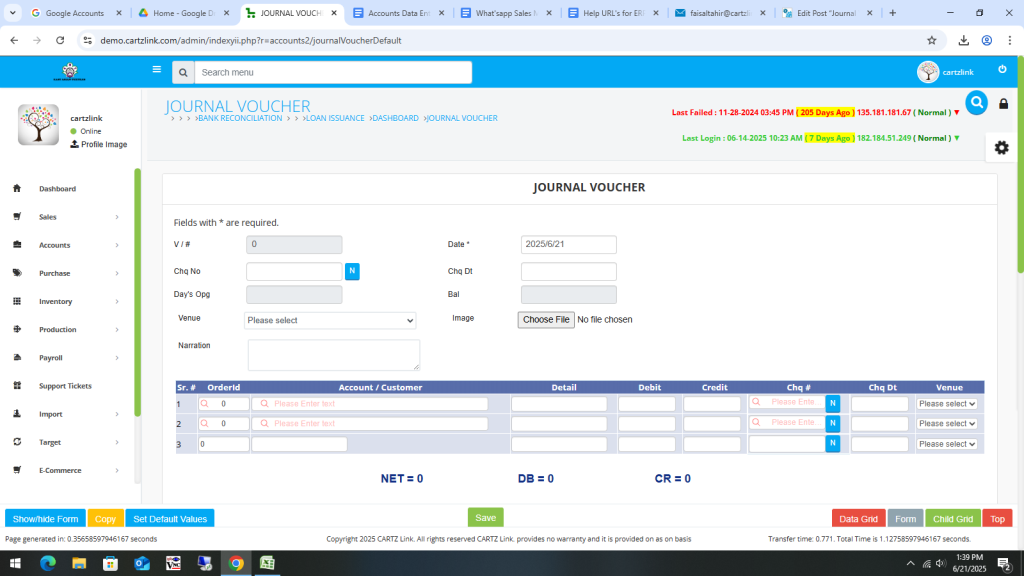
Task: Toggle the Show/hide Form button
Action: click(45, 519)
